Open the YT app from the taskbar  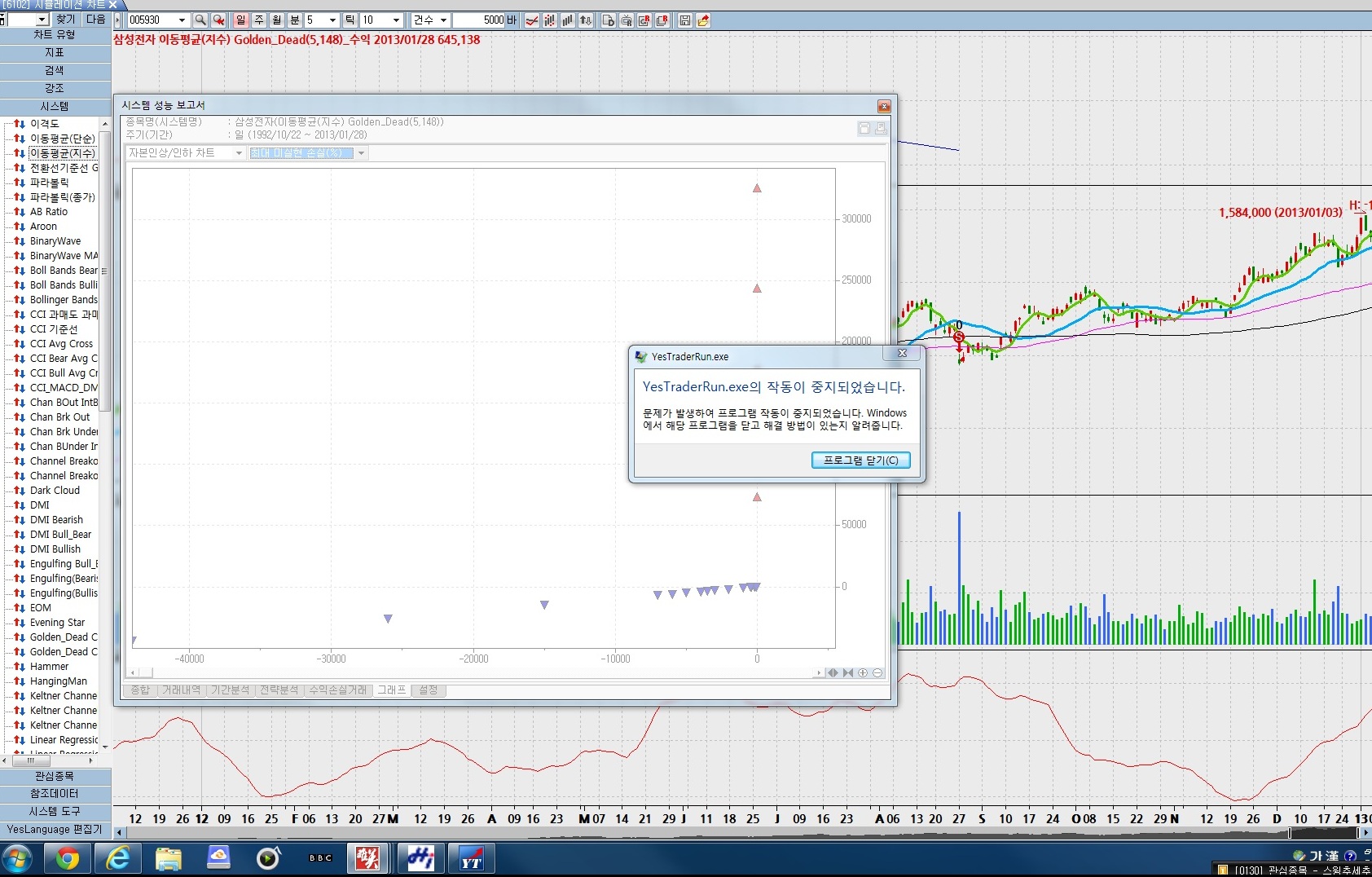point(472,859)
